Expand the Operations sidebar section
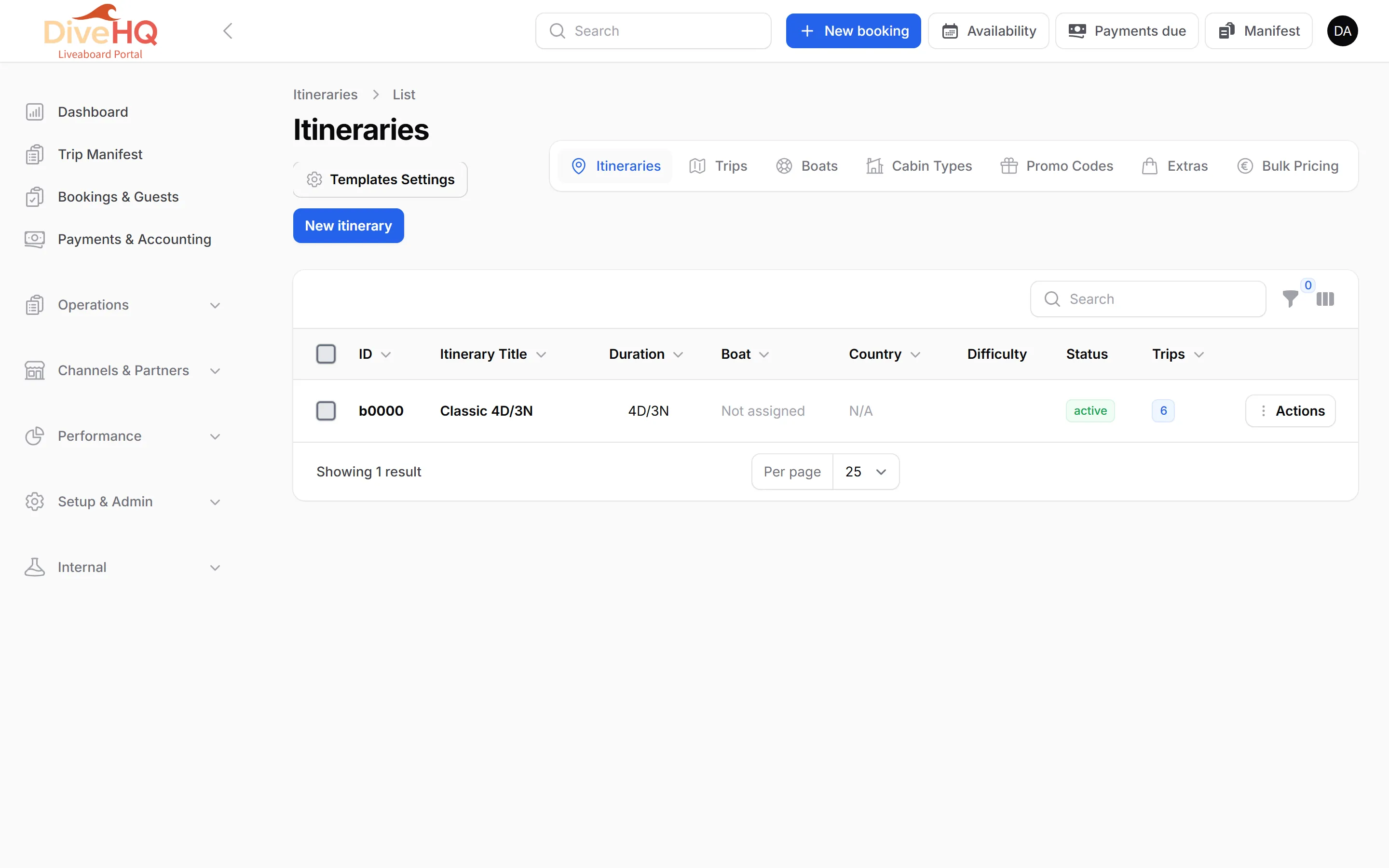The width and height of the screenshot is (1389, 868). [123, 305]
